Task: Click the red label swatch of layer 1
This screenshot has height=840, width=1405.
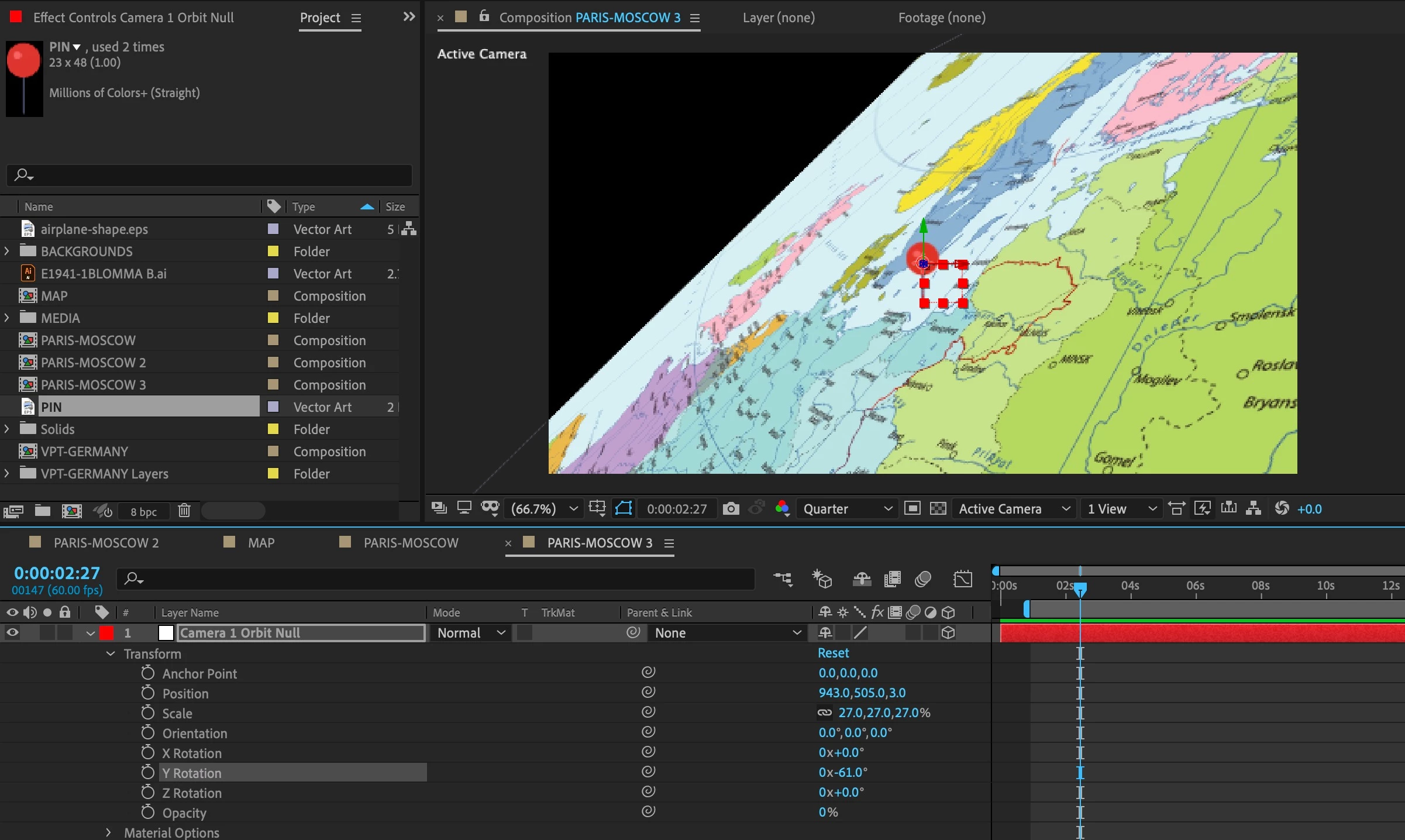Action: pyautogui.click(x=106, y=632)
